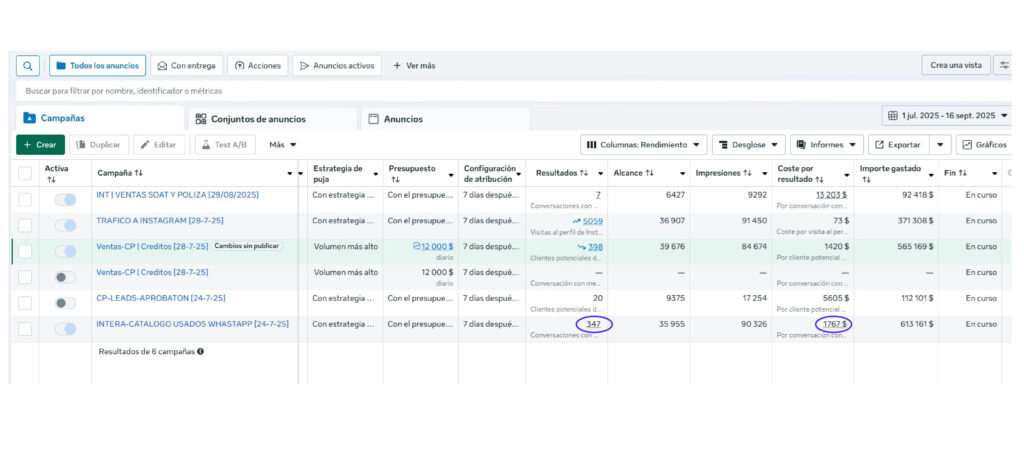Open the Gráficos chart panel

983,144
